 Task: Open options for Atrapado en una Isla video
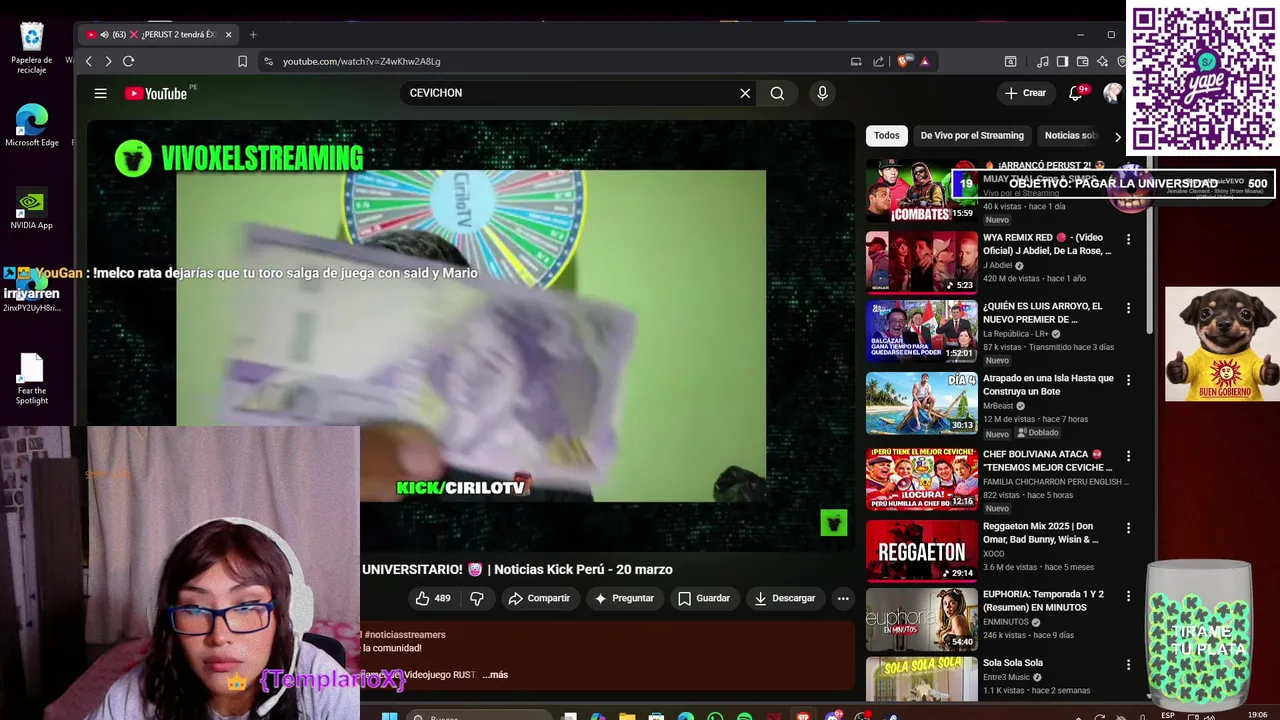coord(1128,380)
